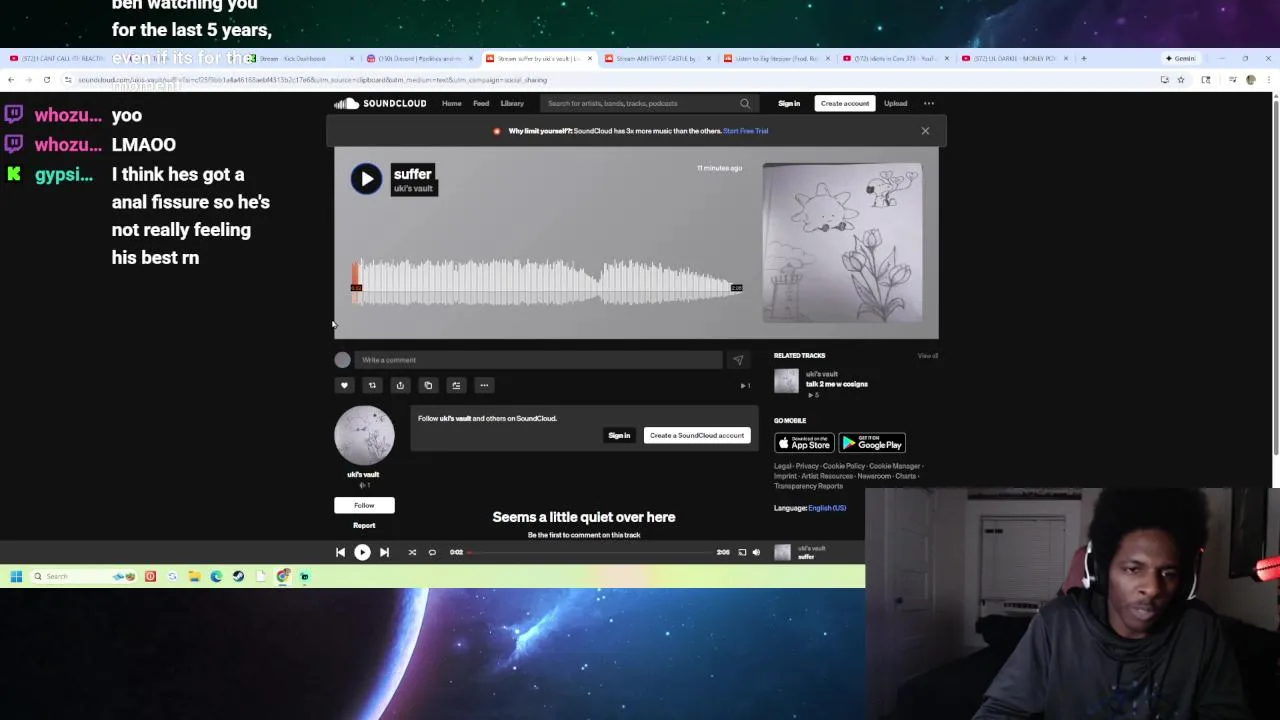Play the track "suffer" with the large play button
Screen dimensions: 1280x720
coord(366,179)
